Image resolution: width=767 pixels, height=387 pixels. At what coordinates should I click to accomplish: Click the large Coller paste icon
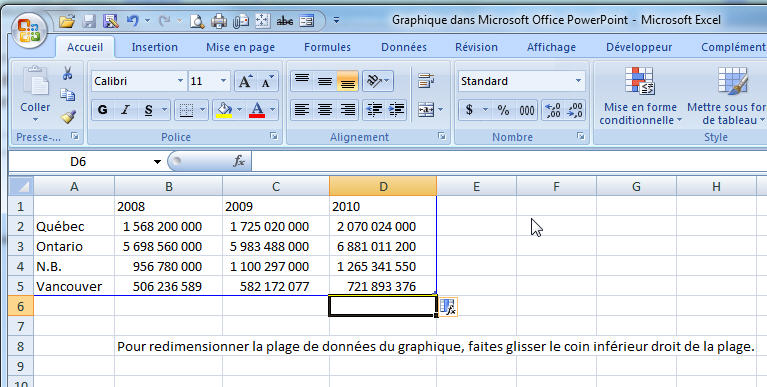coord(36,81)
